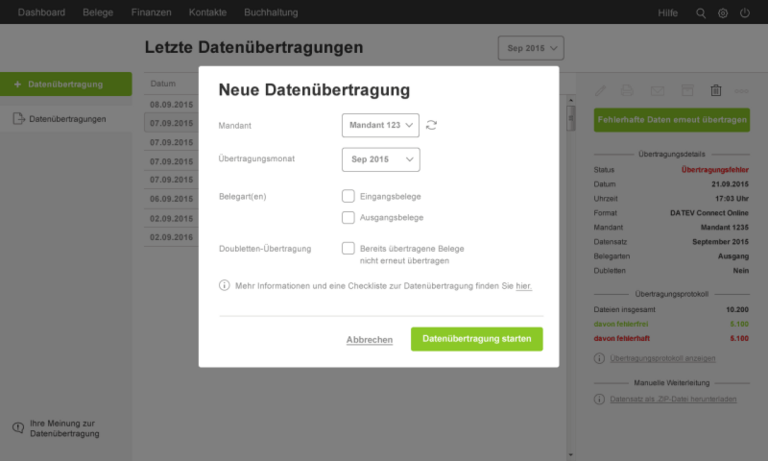Click the power logout icon
This screenshot has width=768, height=461.
[x=745, y=13]
